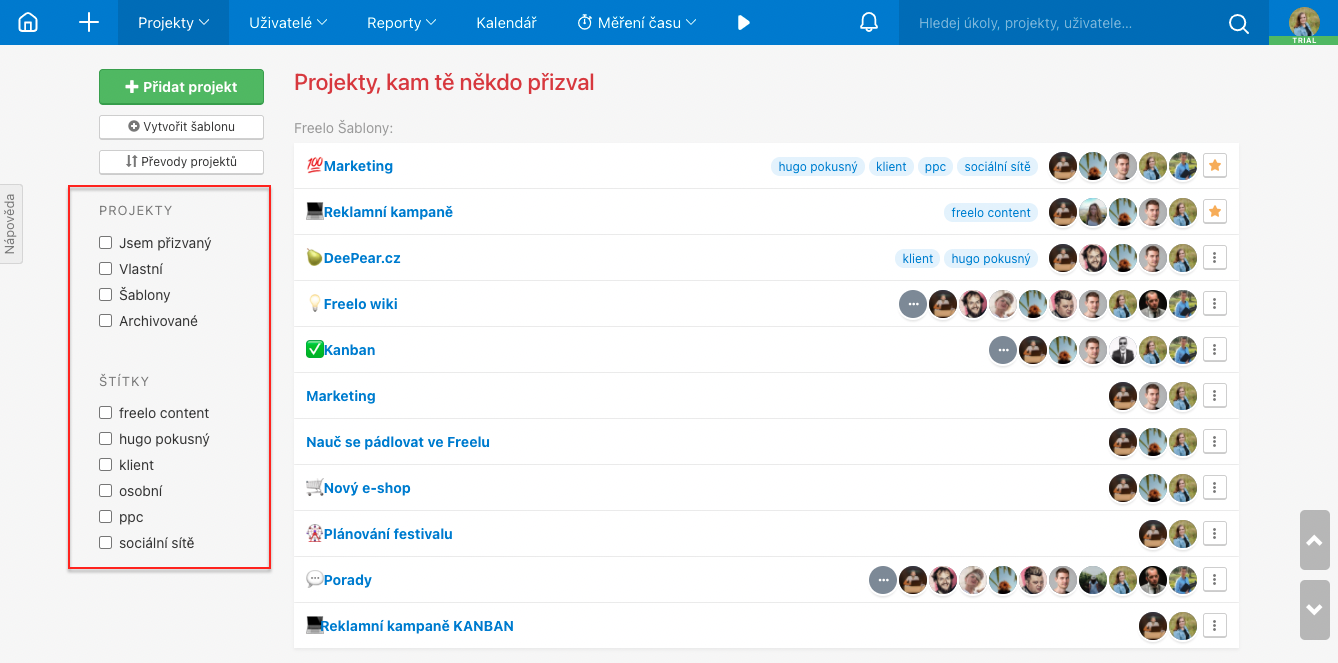Open three-dot menu for DeePear.cz
This screenshot has height=663, width=1338.
pyautogui.click(x=1214, y=258)
